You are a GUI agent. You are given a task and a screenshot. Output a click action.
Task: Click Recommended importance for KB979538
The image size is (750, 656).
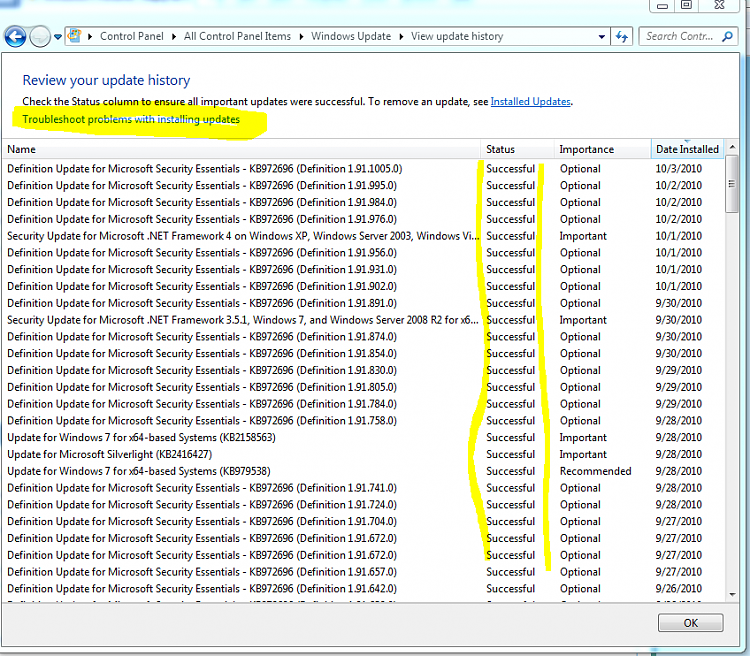(596, 471)
